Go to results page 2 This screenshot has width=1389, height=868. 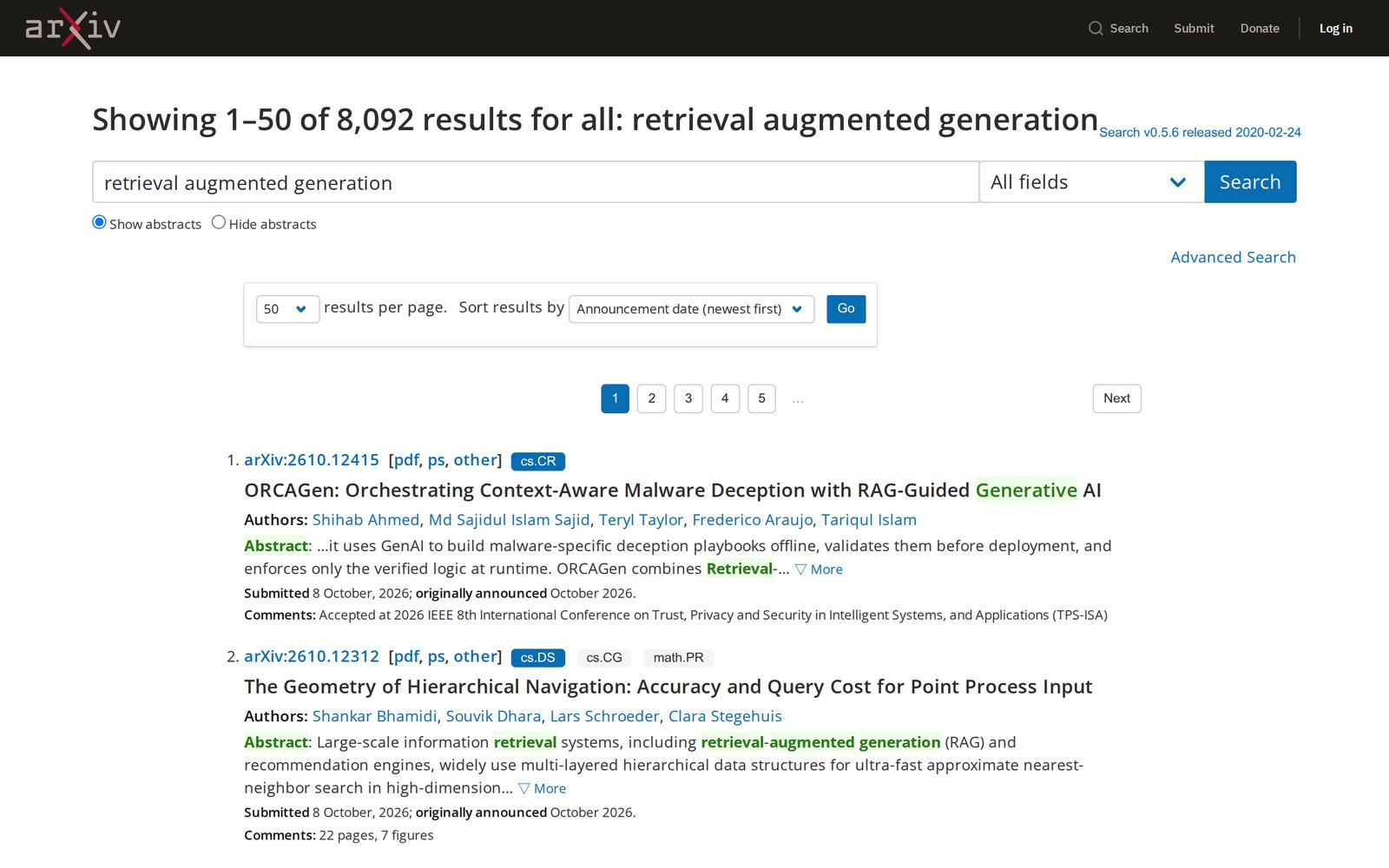(x=652, y=398)
